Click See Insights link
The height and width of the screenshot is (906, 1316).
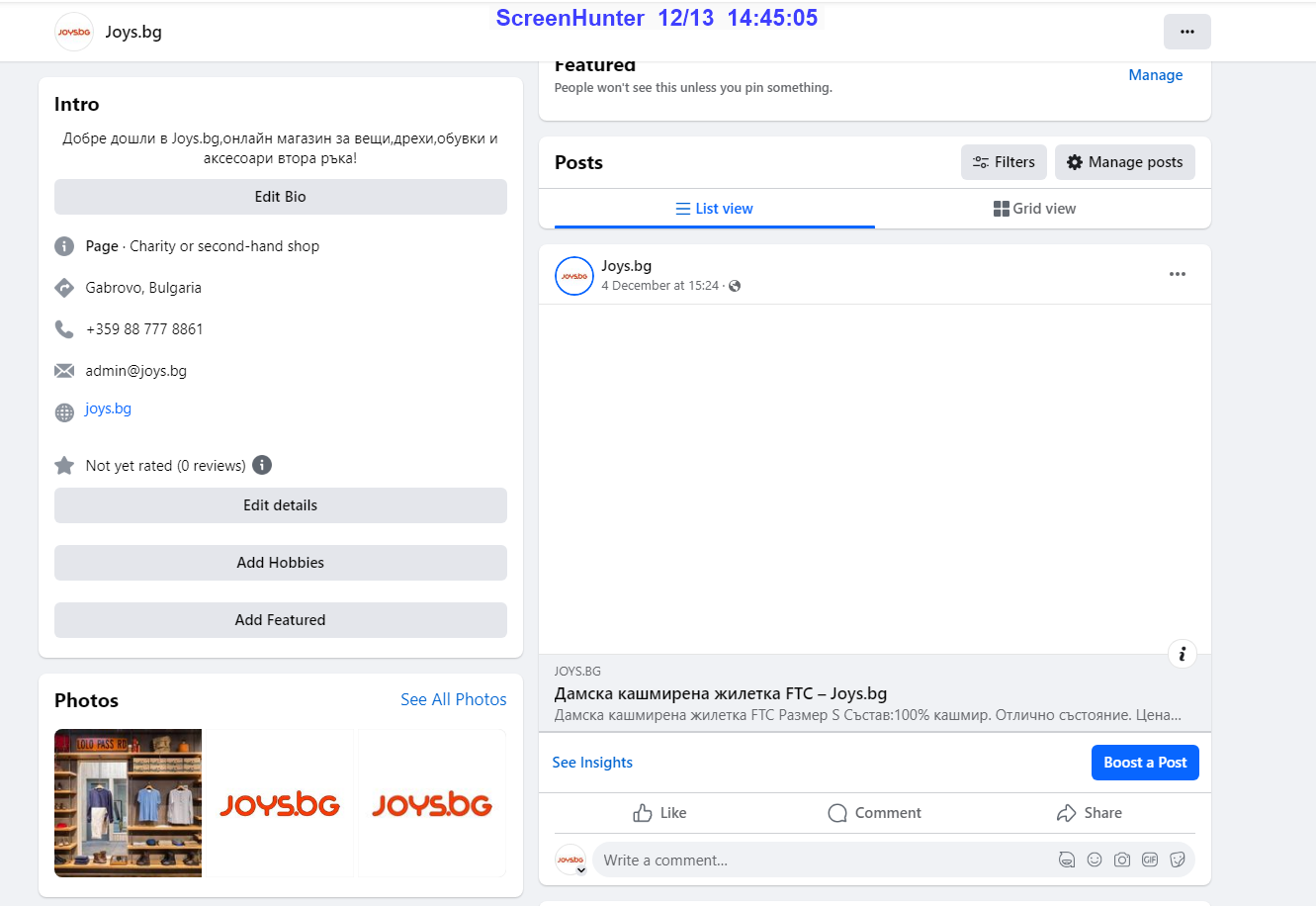point(592,763)
